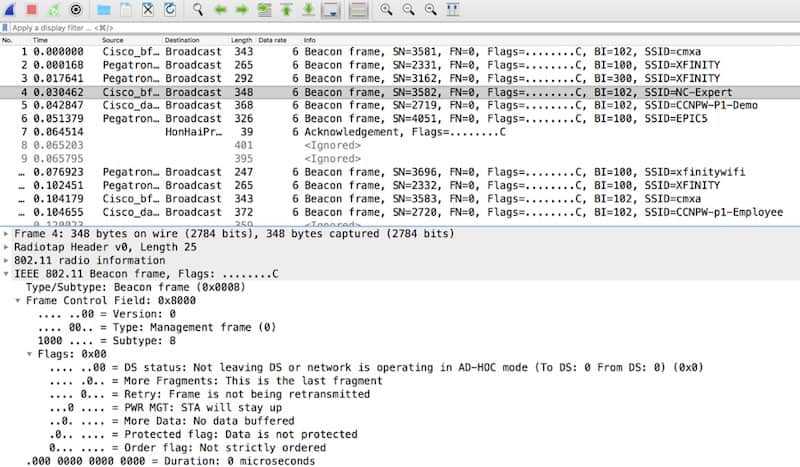
Task: Select the Order flag field line
Action: (188, 448)
